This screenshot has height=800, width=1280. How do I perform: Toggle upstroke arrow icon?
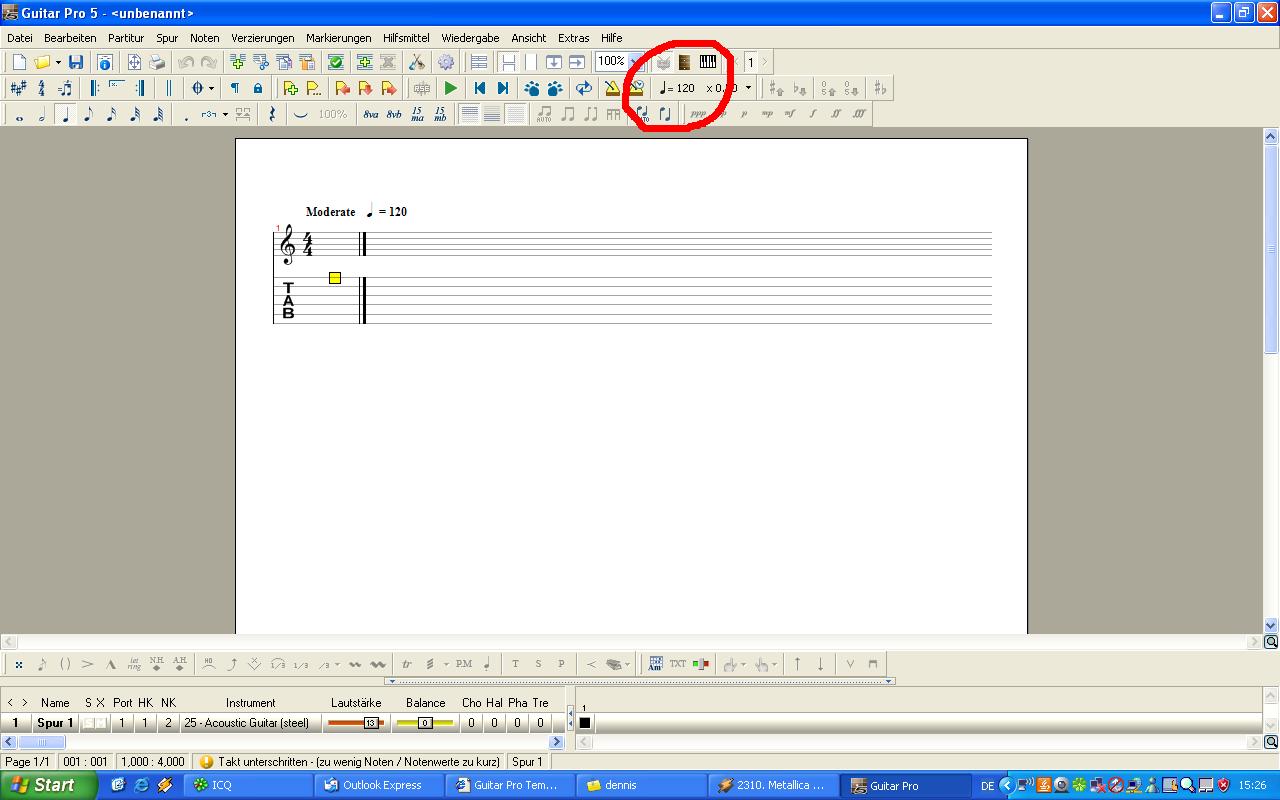[797, 664]
